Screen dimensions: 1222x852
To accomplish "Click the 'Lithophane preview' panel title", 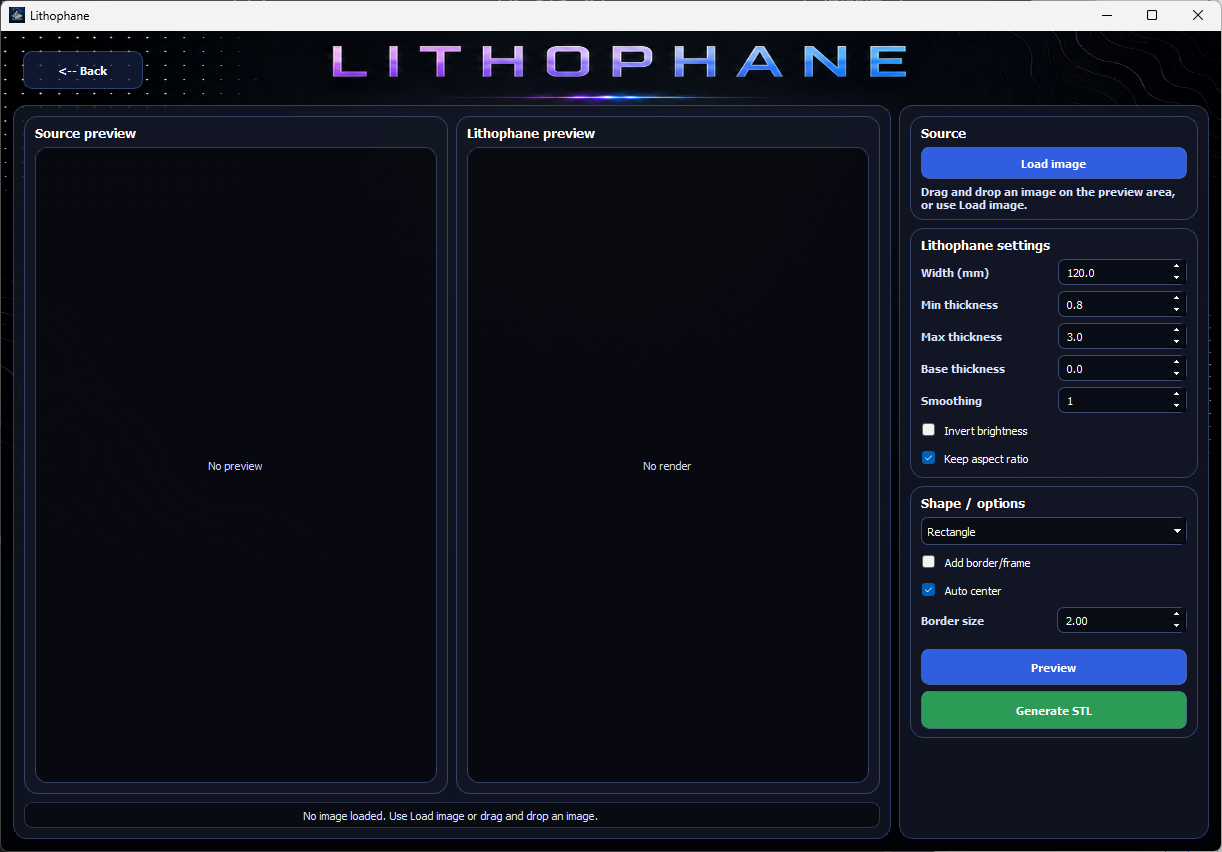I will pyautogui.click(x=531, y=133).
